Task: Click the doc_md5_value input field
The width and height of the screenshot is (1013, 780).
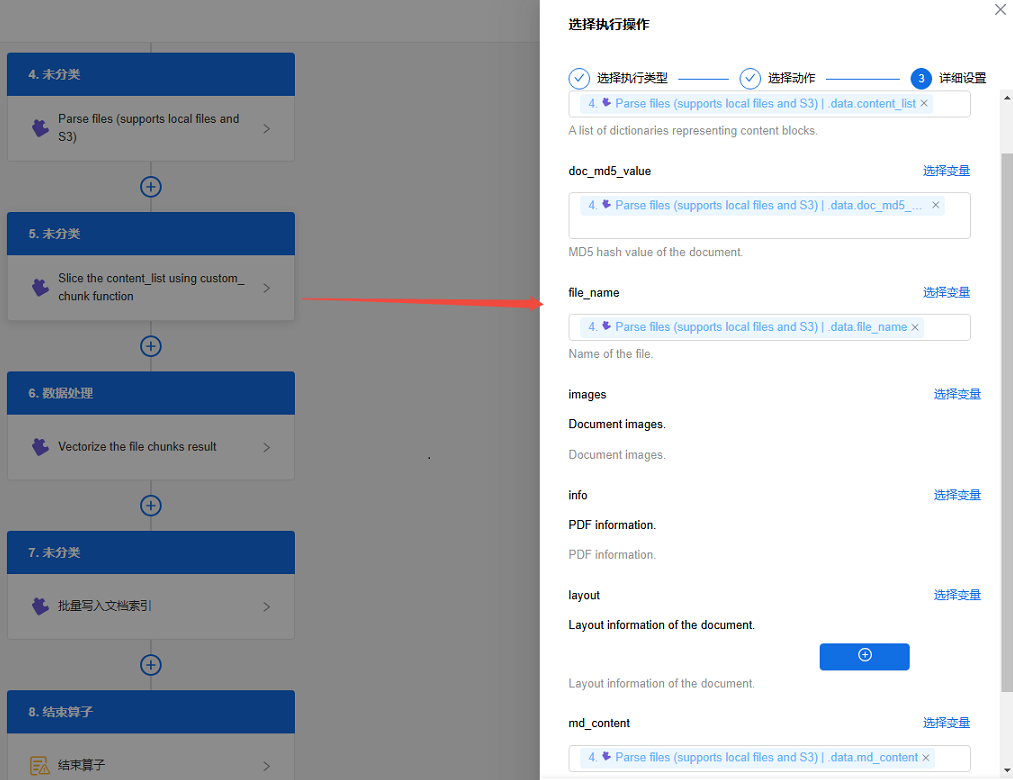Action: 769,215
